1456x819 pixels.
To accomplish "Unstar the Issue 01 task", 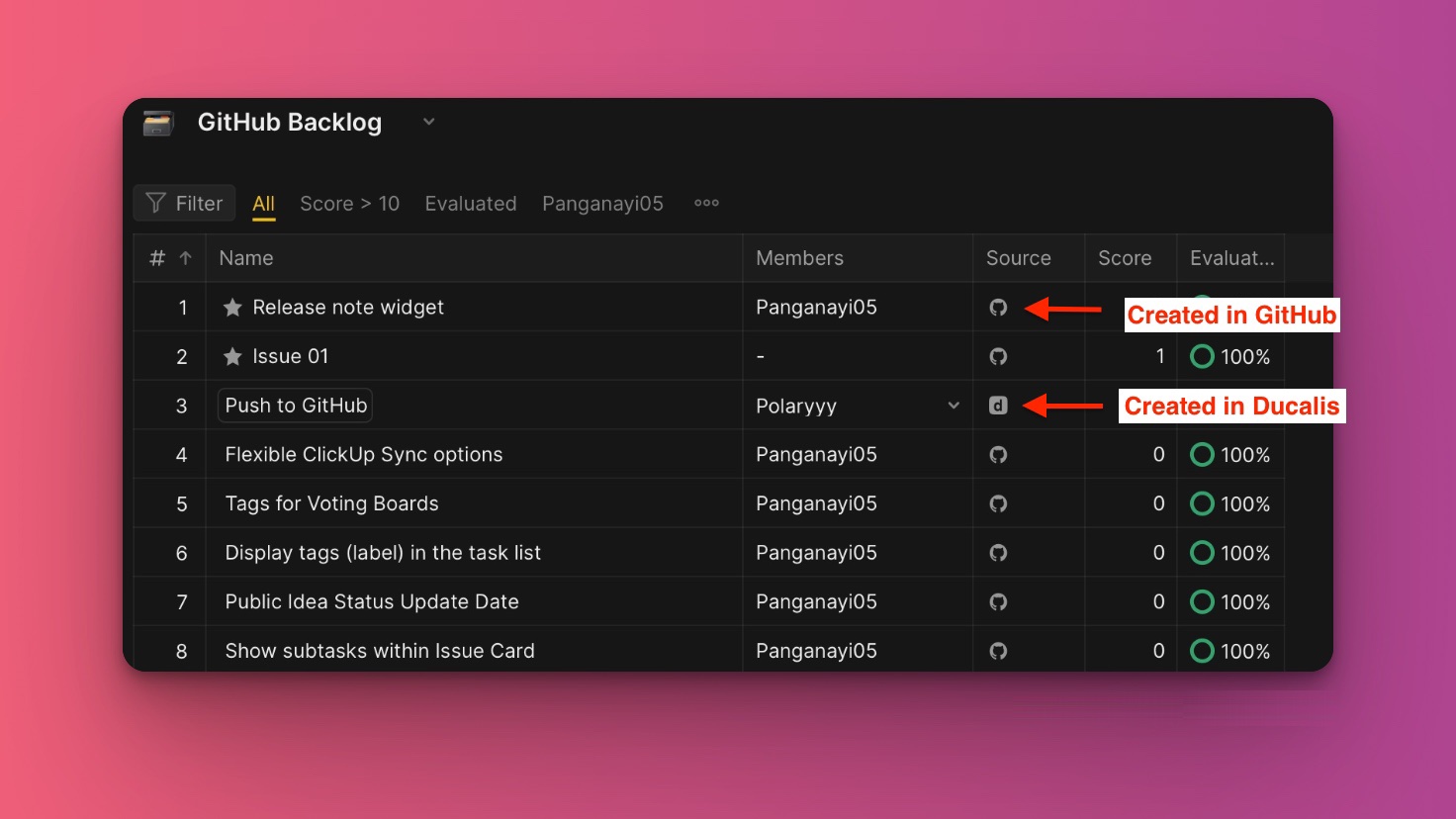I will point(232,356).
